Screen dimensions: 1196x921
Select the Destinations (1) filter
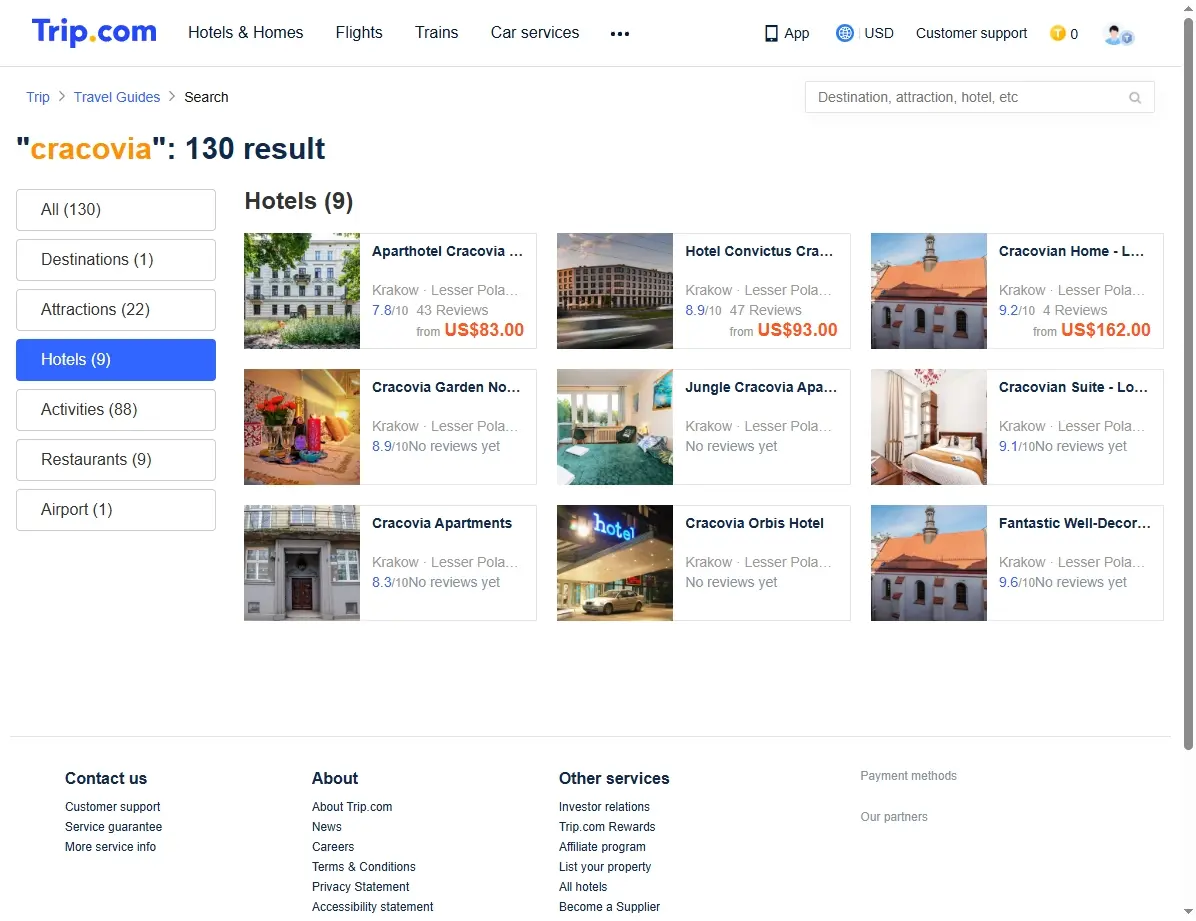coord(116,259)
